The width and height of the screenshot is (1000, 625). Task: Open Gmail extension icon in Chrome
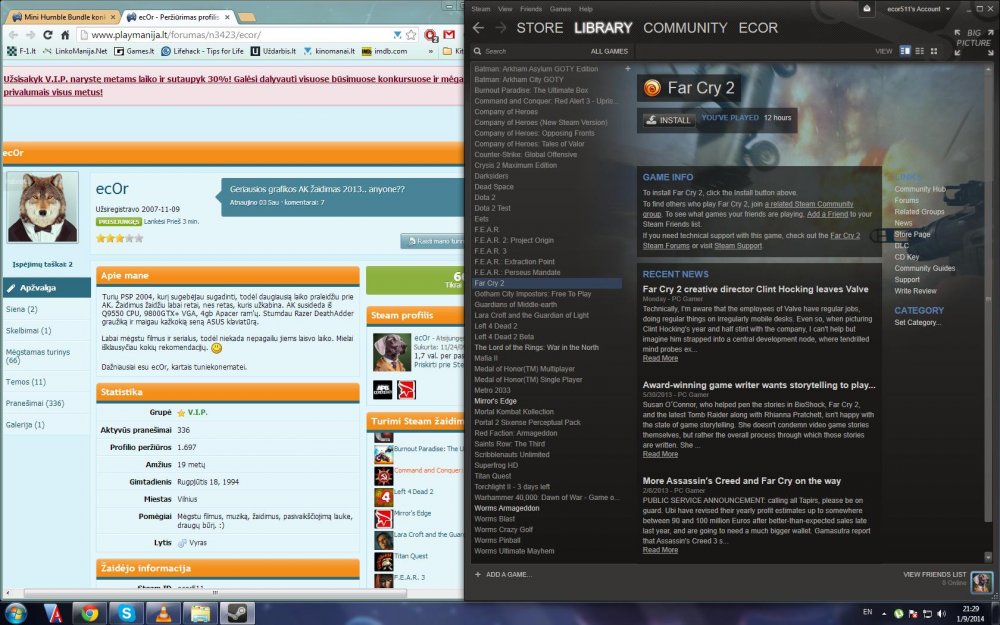tap(449, 33)
